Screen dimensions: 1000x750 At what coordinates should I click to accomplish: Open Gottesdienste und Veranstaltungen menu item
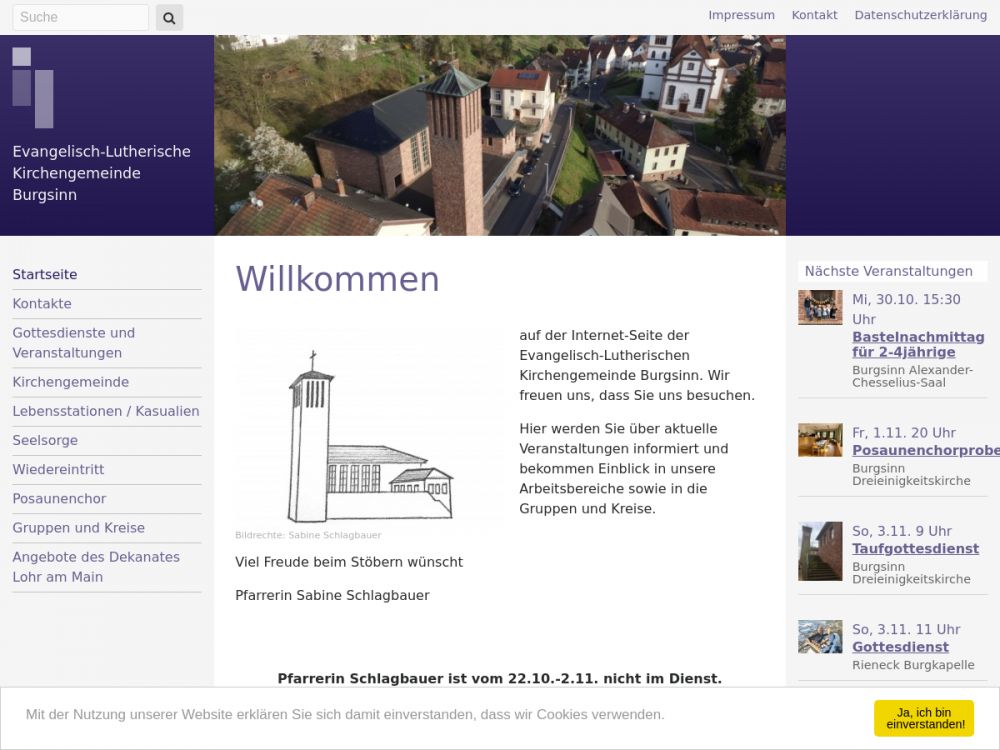coord(74,342)
